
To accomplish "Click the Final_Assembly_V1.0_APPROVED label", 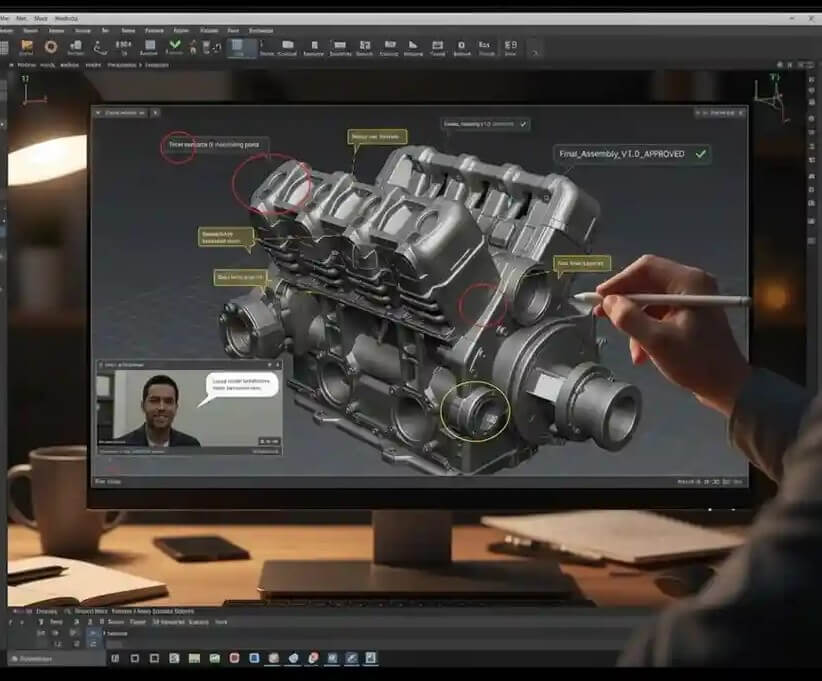I will pos(622,155).
